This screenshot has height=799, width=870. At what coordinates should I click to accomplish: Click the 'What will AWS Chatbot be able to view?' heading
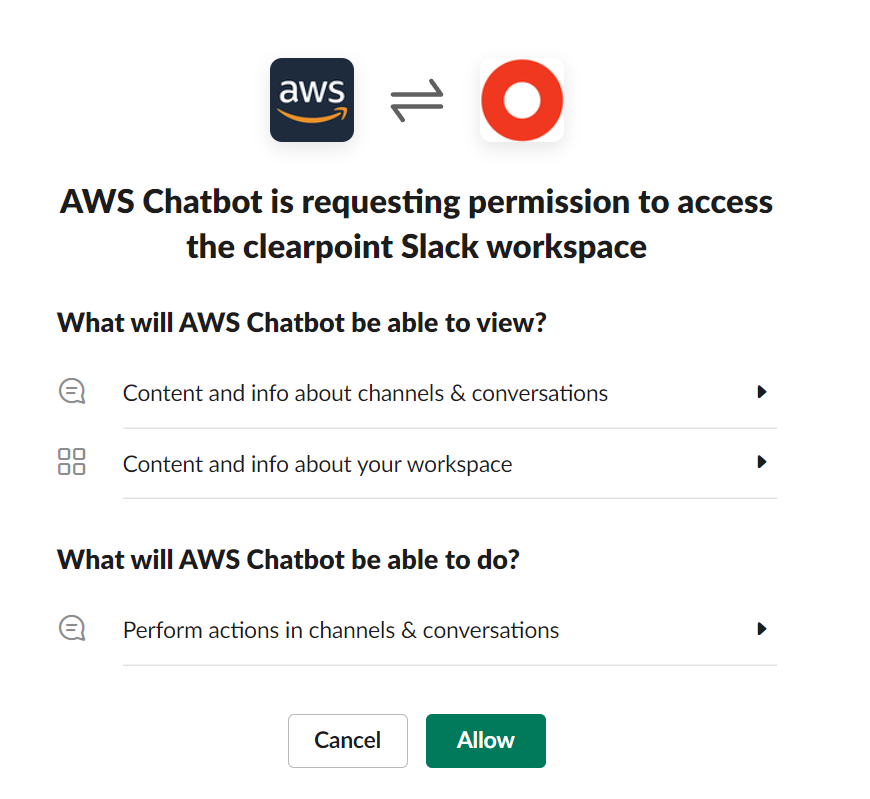click(287, 322)
